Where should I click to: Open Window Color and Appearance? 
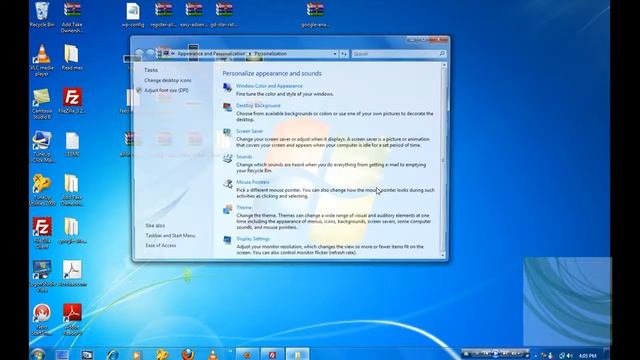(x=269, y=86)
